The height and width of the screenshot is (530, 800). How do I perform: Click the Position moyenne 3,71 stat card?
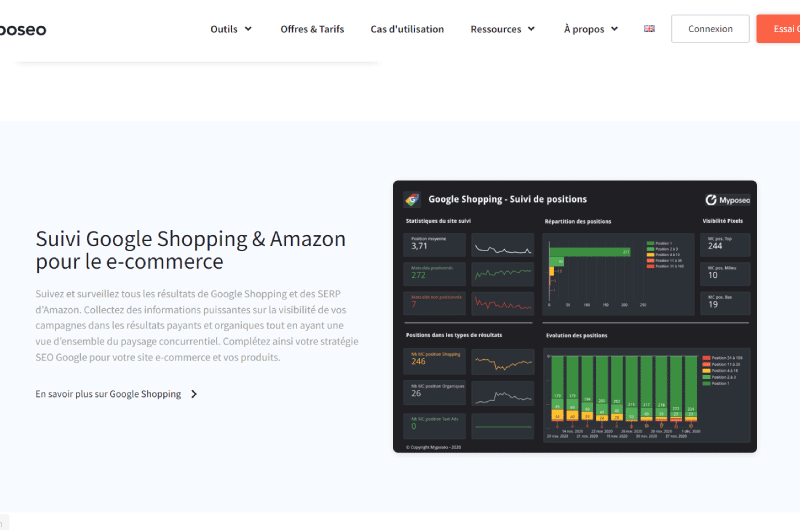tap(434, 245)
